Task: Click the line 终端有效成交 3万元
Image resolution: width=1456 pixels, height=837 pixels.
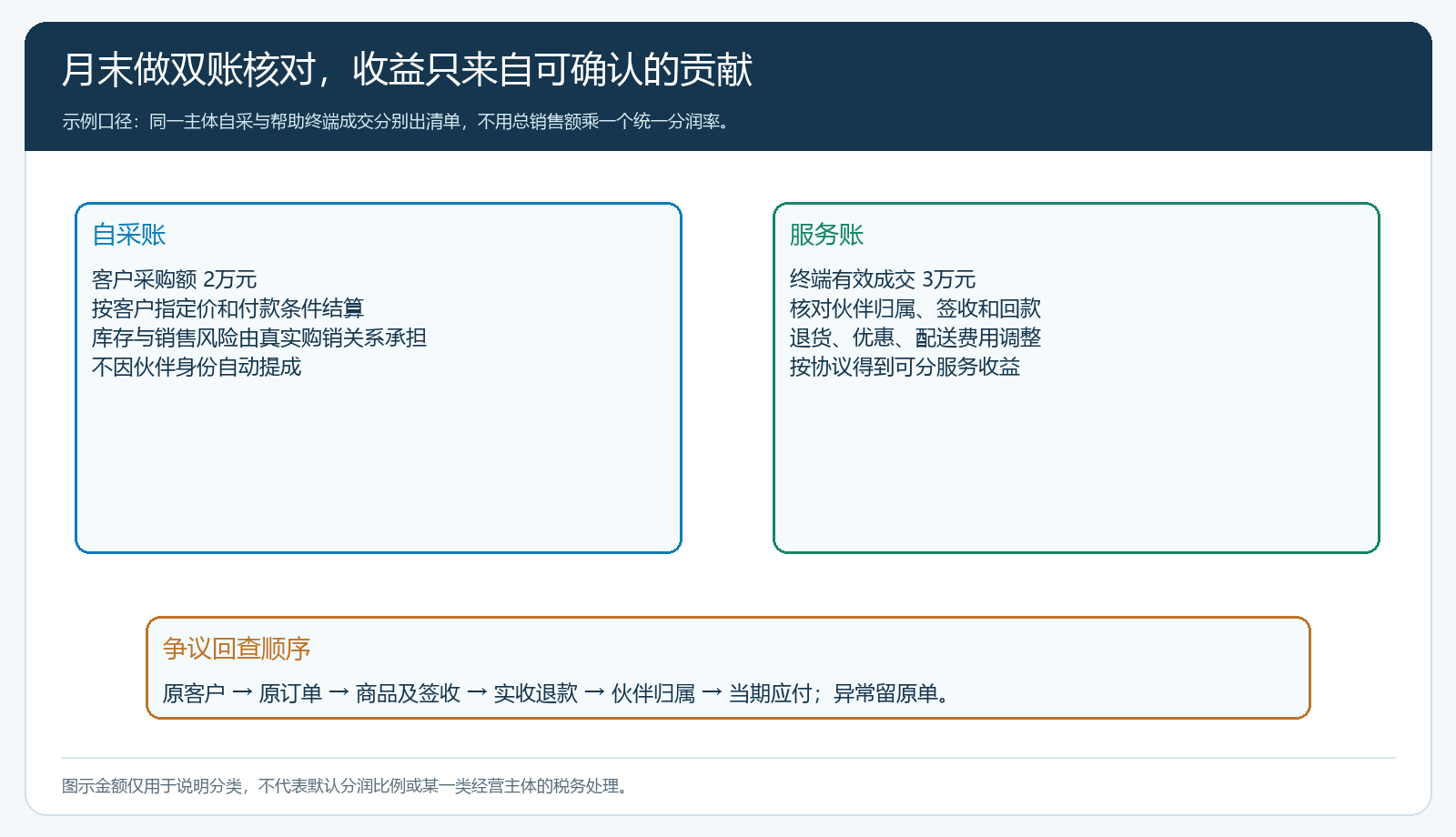Action: pos(883,279)
